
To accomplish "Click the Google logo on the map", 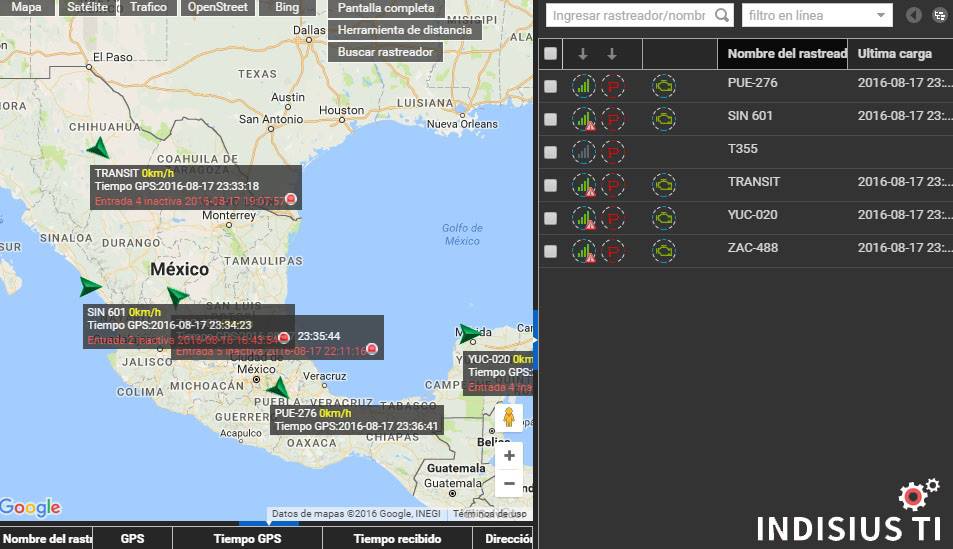I will tap(30, 507).
